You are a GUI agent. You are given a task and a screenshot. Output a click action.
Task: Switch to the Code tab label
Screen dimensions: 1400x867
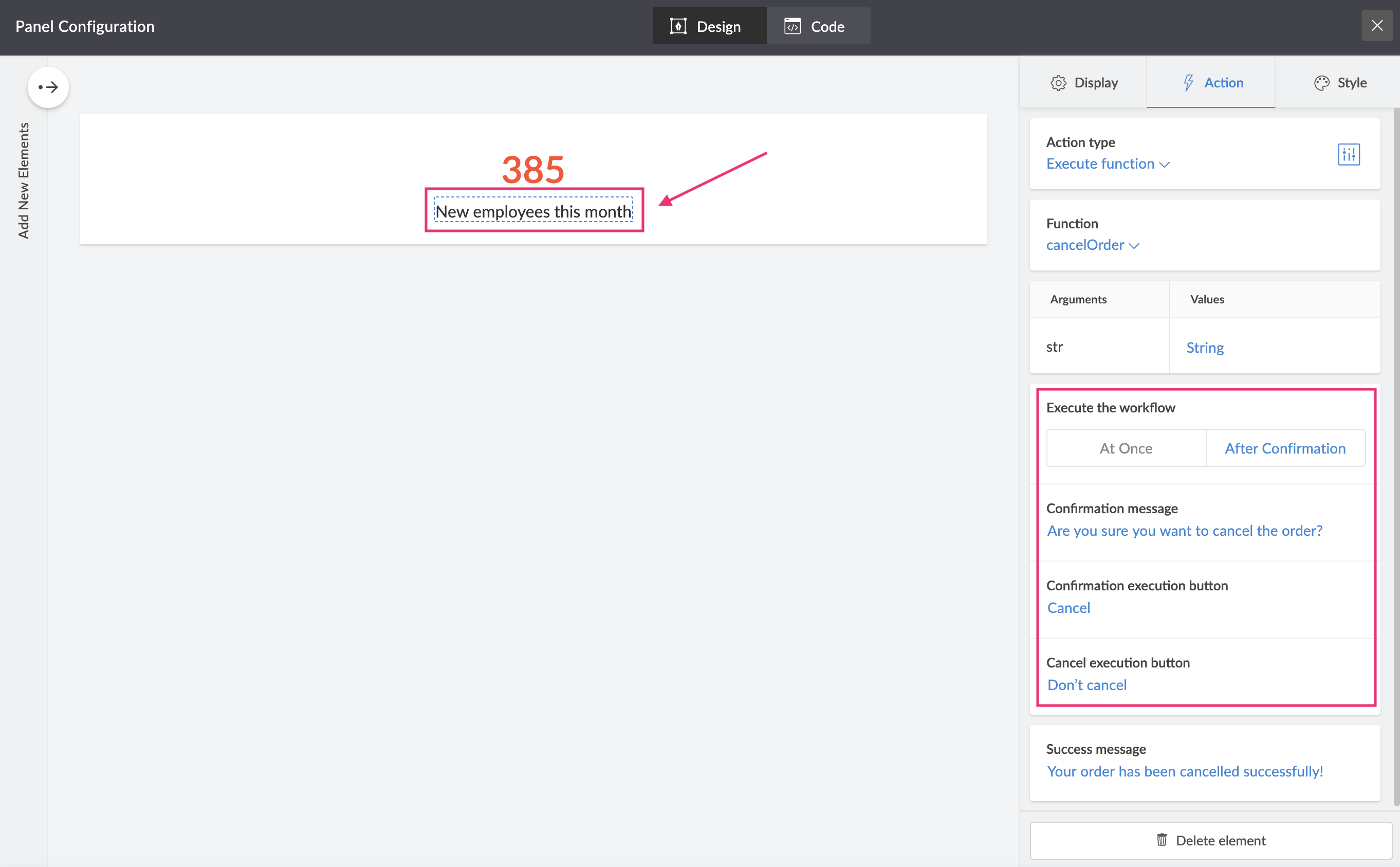click(x=827, y=26)
